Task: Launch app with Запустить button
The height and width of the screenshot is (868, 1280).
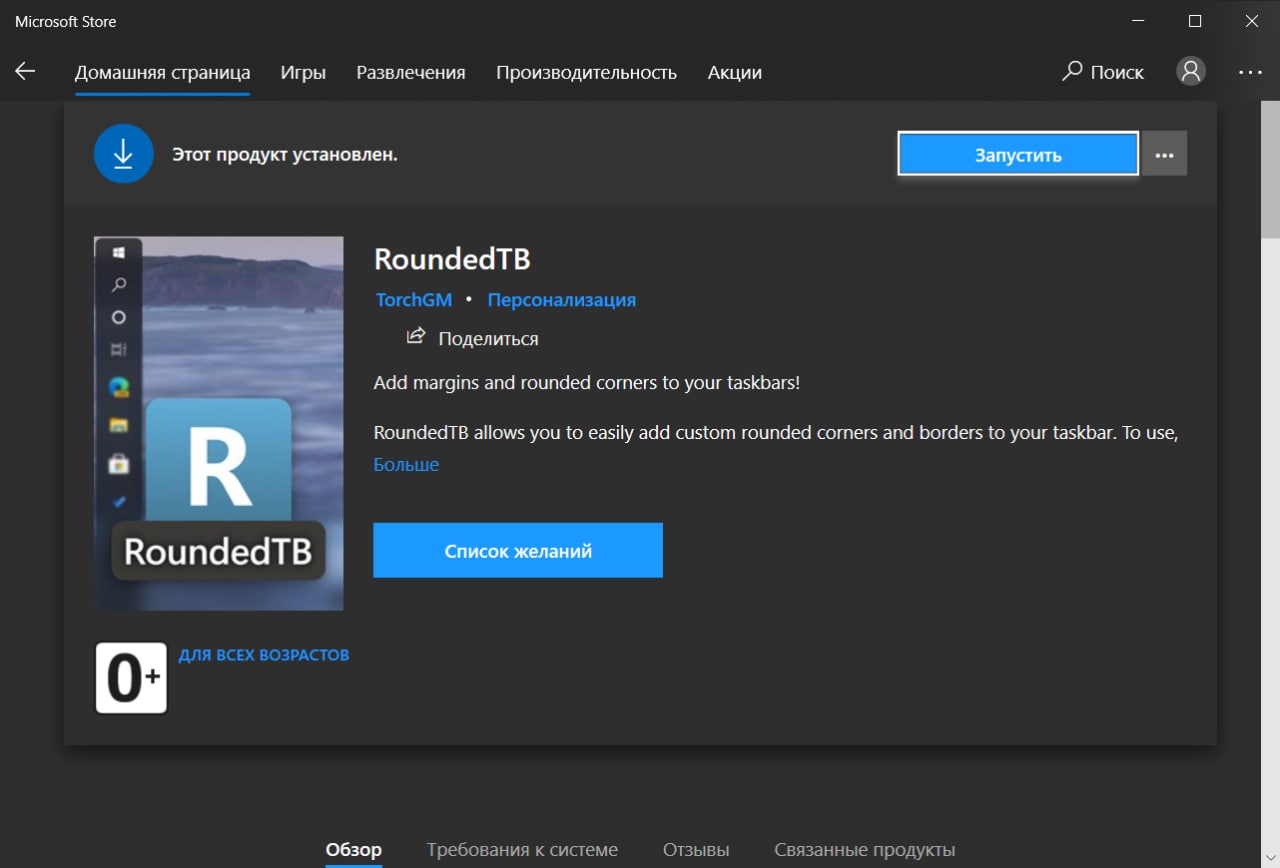Action: point(1018,154)
